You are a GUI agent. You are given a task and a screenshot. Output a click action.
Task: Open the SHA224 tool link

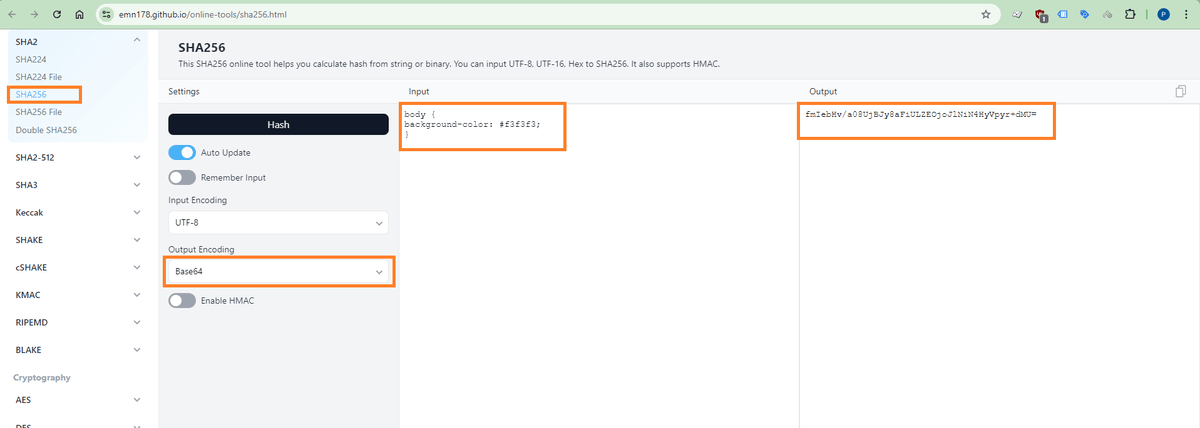pos(31,59)
